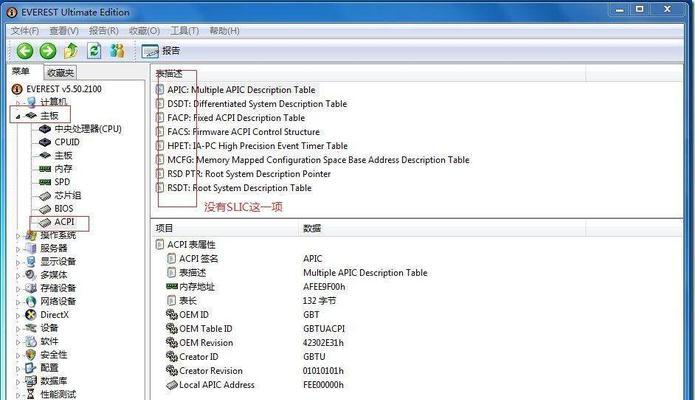The image size is (695, 400).
Task: Select the 主板 child item under 主板
Action: [63, 156]
